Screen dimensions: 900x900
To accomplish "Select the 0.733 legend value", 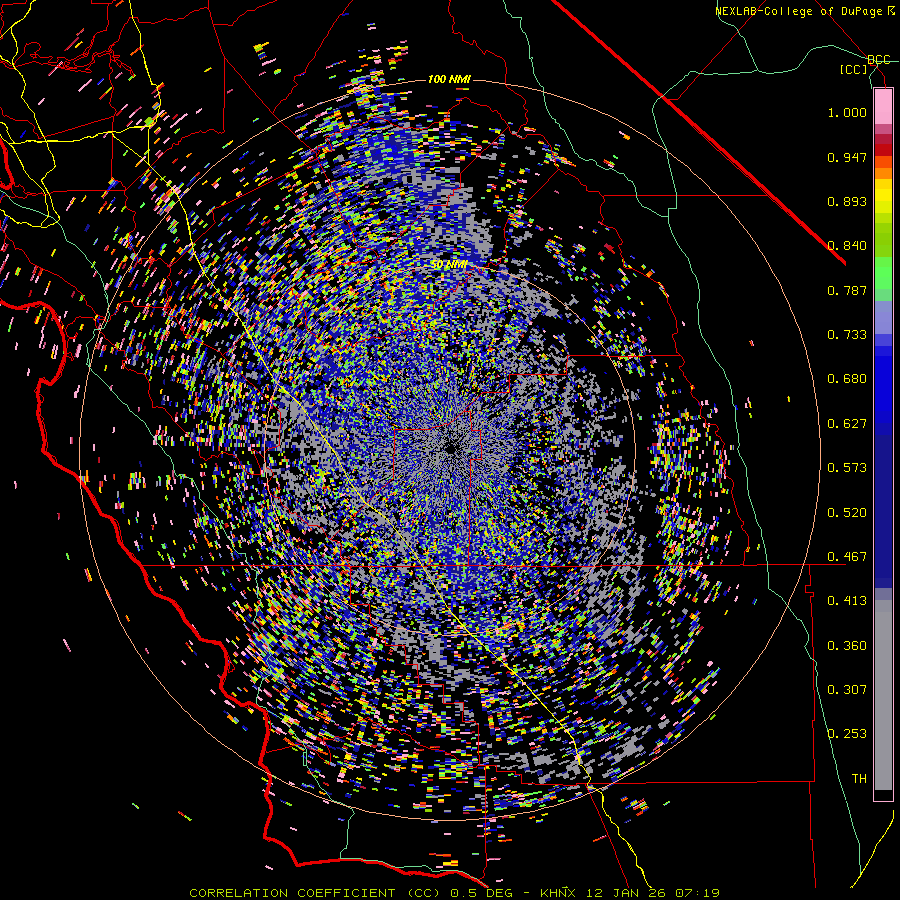I will pyautogui.click(x=847, y=335).
